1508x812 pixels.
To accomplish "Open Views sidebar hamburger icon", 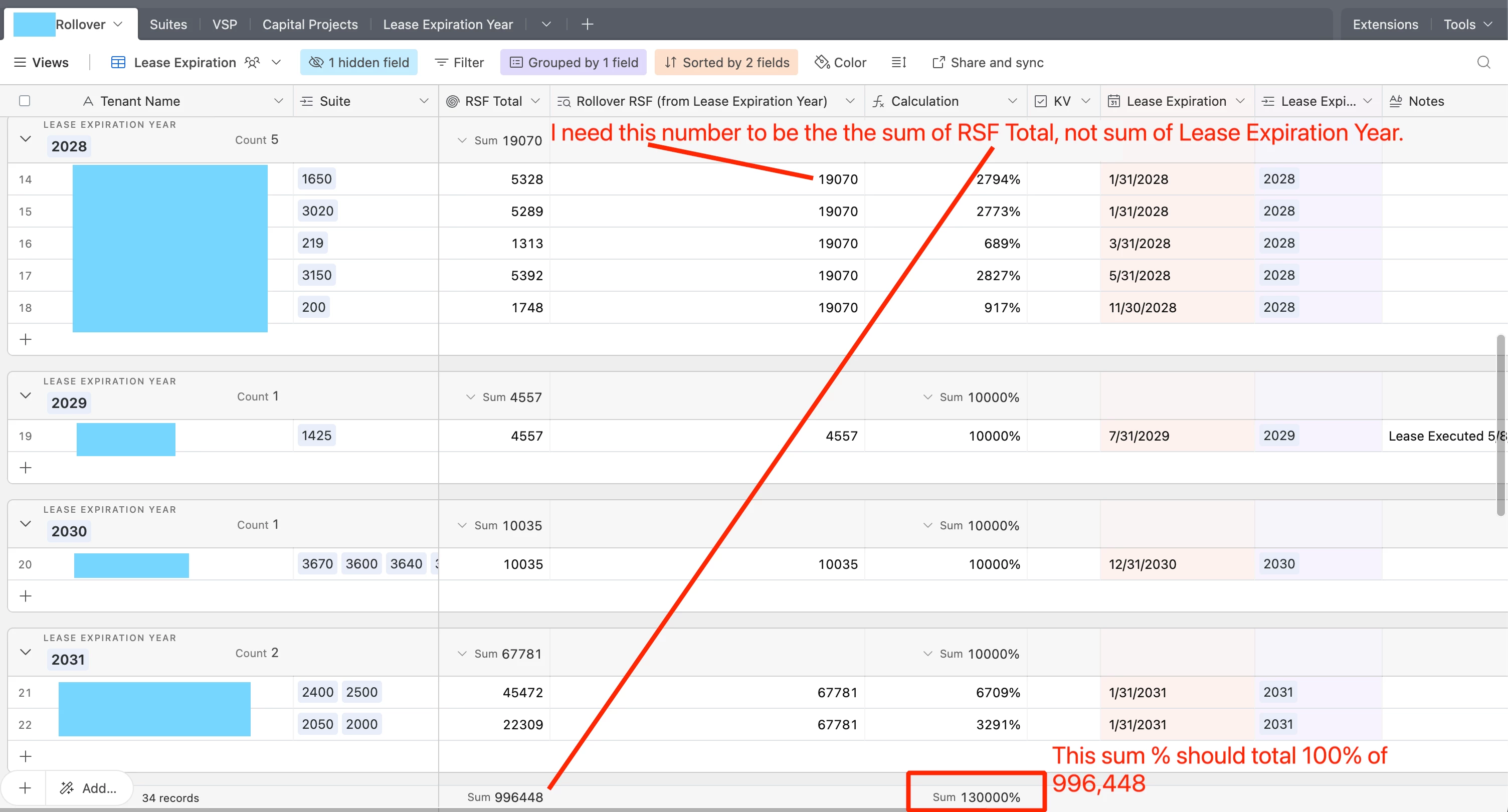I will click(20, 62).
